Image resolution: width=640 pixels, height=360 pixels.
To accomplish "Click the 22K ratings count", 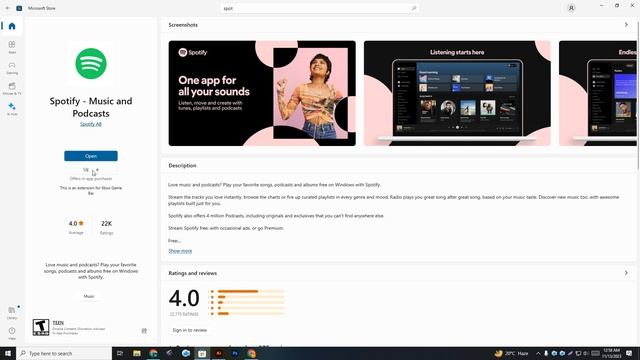I will pos(107,227).
